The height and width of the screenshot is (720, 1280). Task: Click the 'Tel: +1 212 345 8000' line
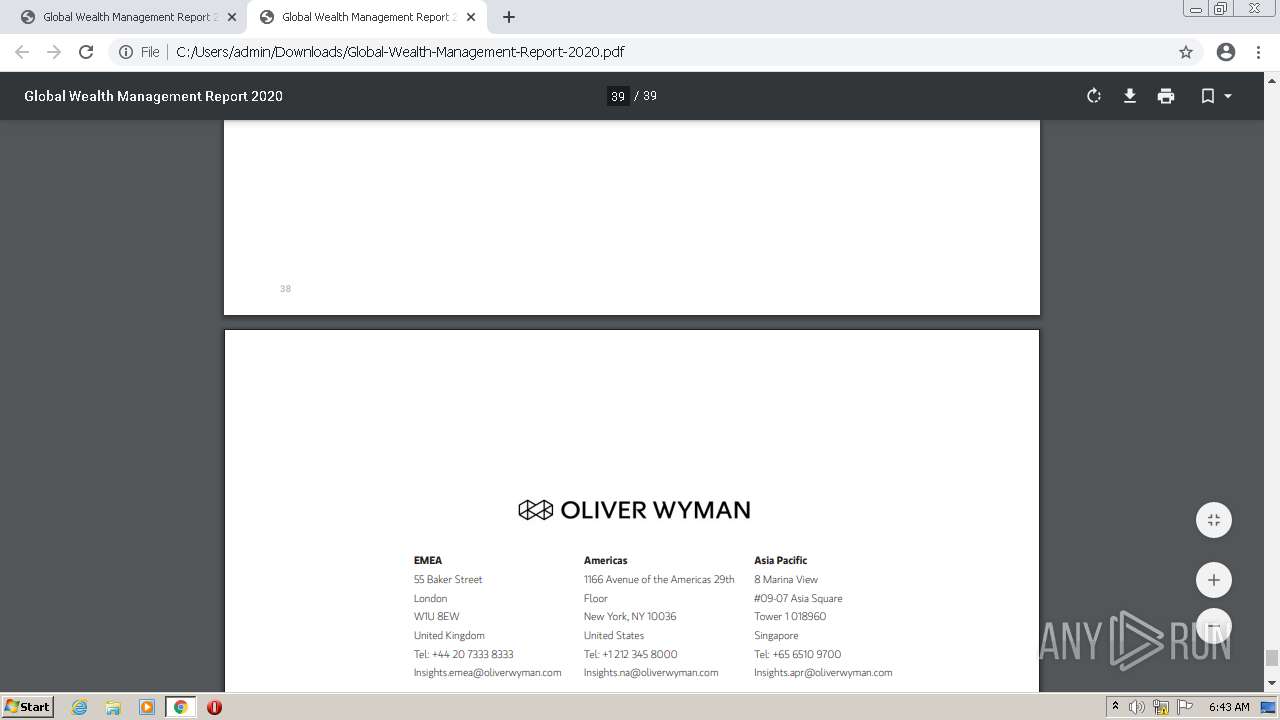point(631,655)
